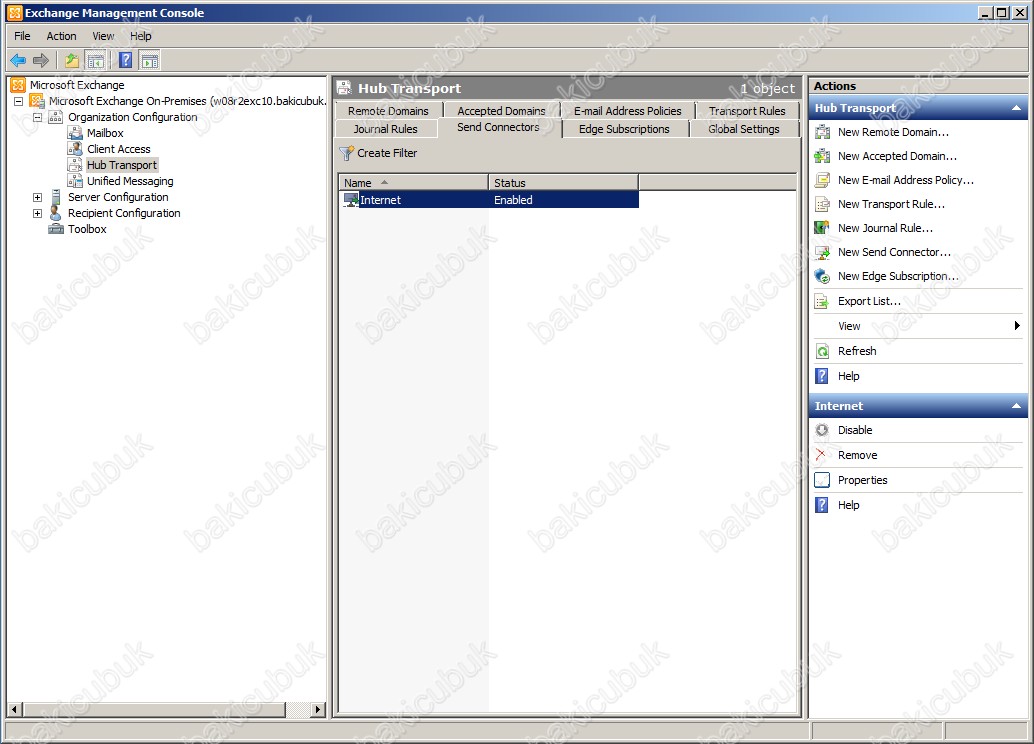Image resolution: width=1034 pixels, height=744 pixels.
Task: Click the Recipient Configuration node icon
Action: pos(56,213)
